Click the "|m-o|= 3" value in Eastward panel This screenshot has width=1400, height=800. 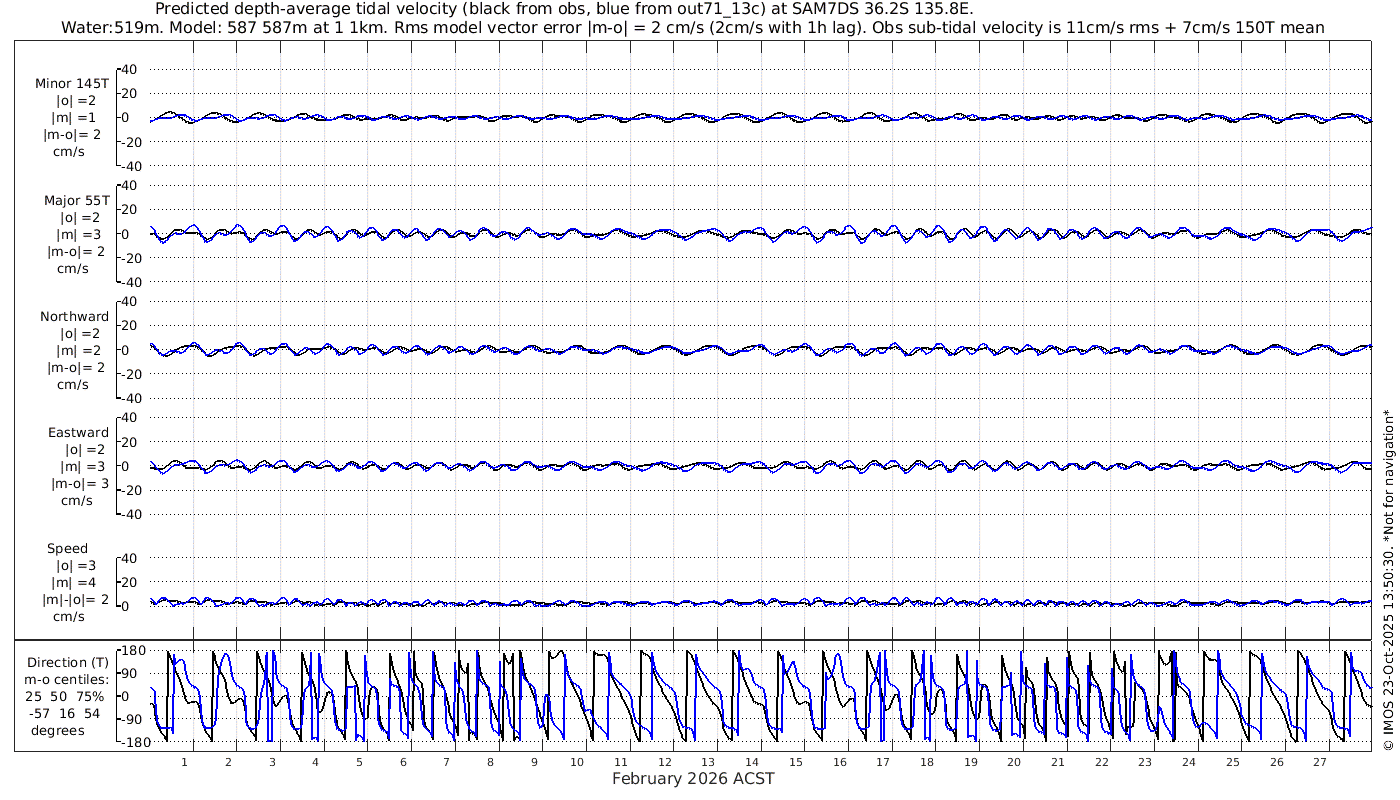point(80,483)
